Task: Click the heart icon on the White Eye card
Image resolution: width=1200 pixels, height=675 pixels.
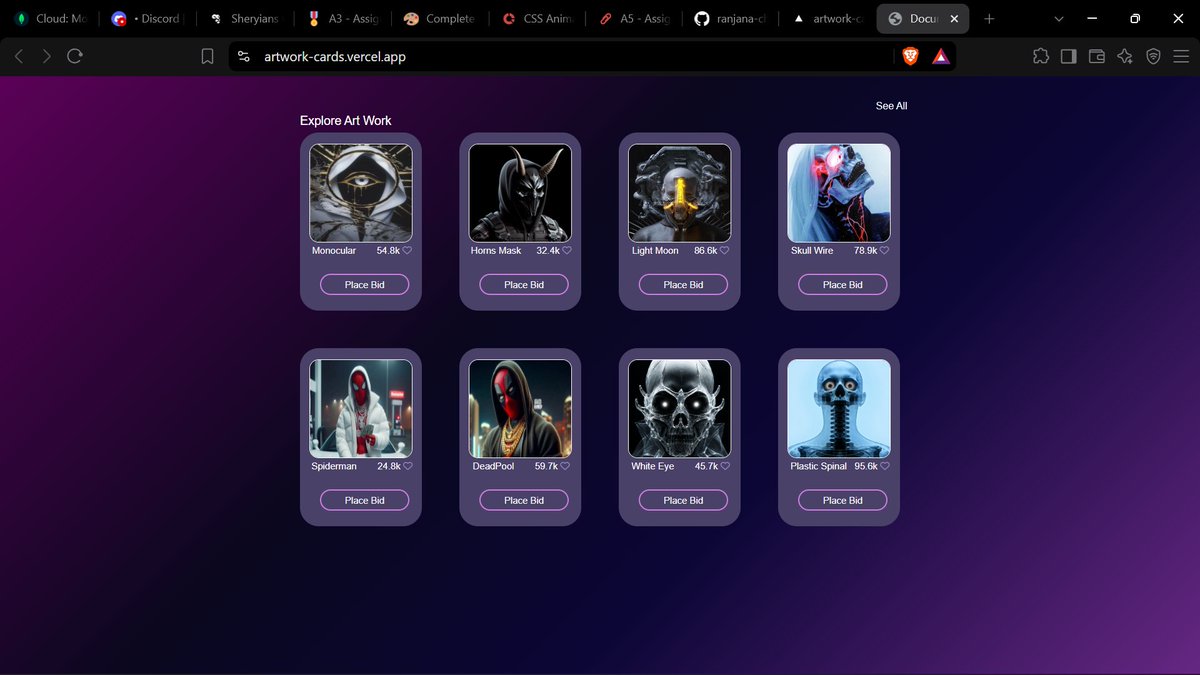Action: 725,466
